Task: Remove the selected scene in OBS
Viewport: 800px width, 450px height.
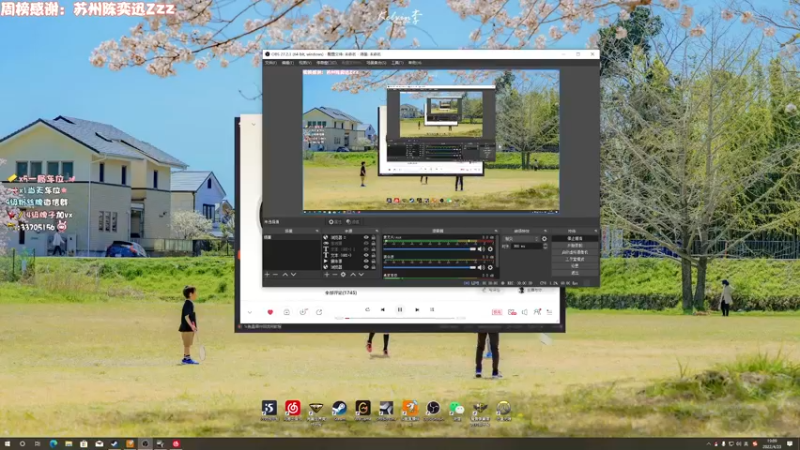Action: tap(276, 274)
